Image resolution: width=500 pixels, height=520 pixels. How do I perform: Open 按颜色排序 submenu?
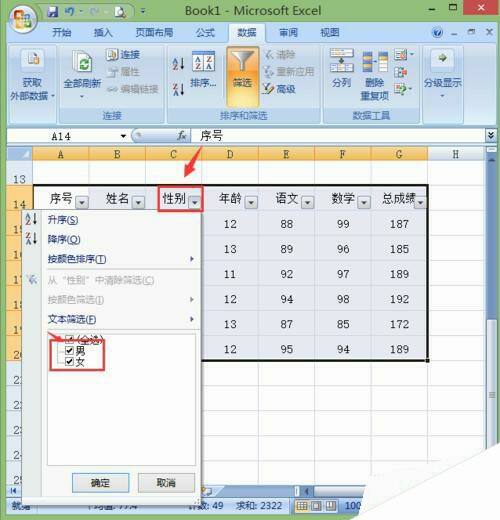tap(122, 259)
